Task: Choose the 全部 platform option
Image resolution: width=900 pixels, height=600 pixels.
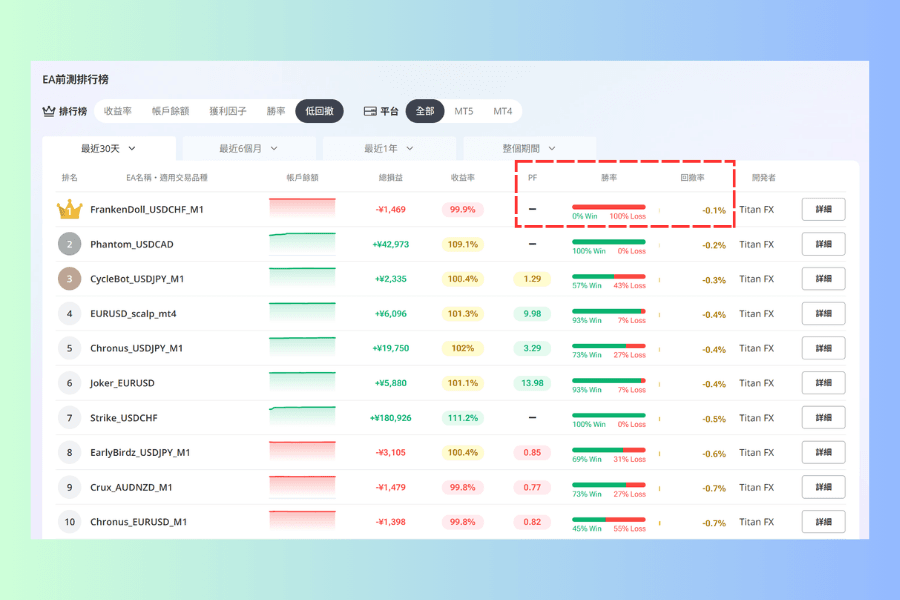Action: coord(425,111)
